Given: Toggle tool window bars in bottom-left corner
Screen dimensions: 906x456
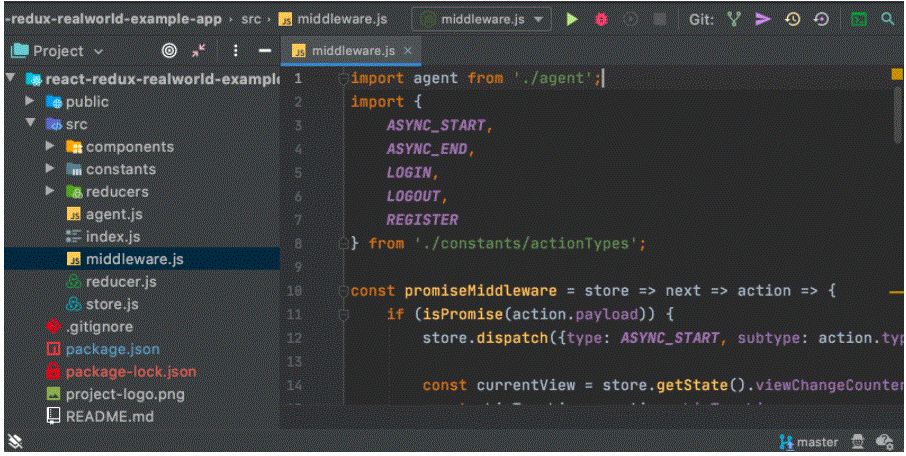Looking at the screenshot, I should [15, 441].
